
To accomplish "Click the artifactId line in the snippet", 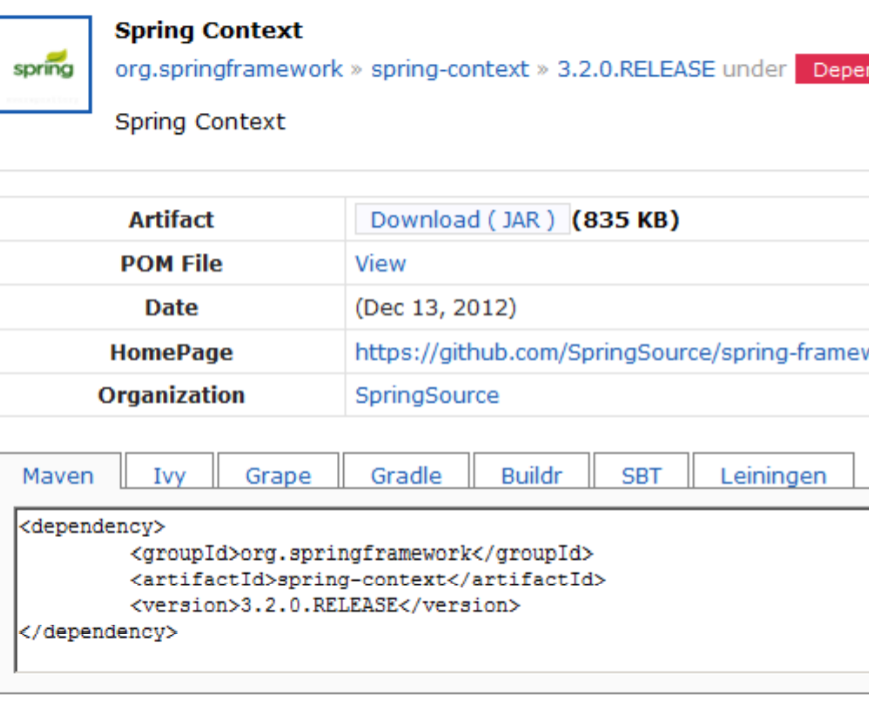I will pos(367,579).
